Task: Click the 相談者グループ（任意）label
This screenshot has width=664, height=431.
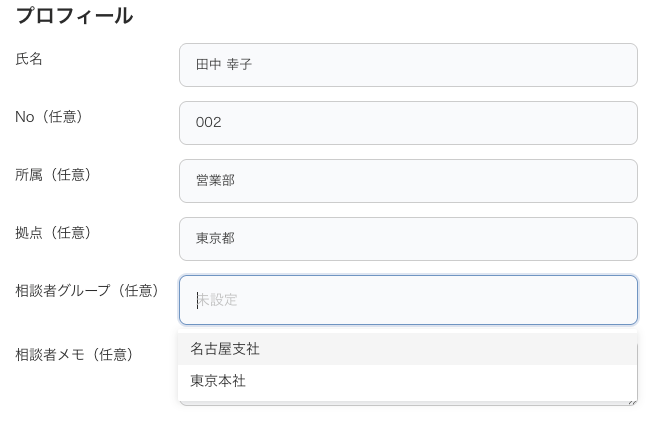Action: (x=88, y=290)
